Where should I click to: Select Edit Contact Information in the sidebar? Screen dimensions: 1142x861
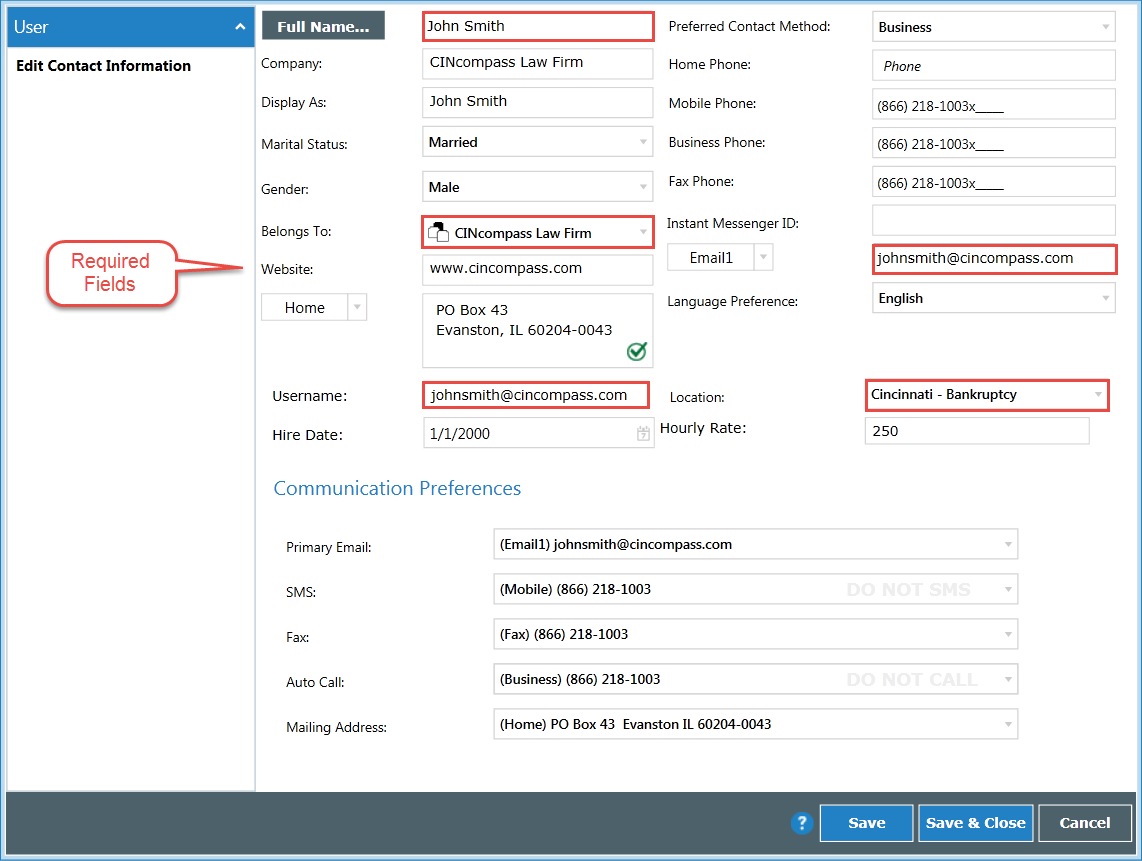coord(103,66)
